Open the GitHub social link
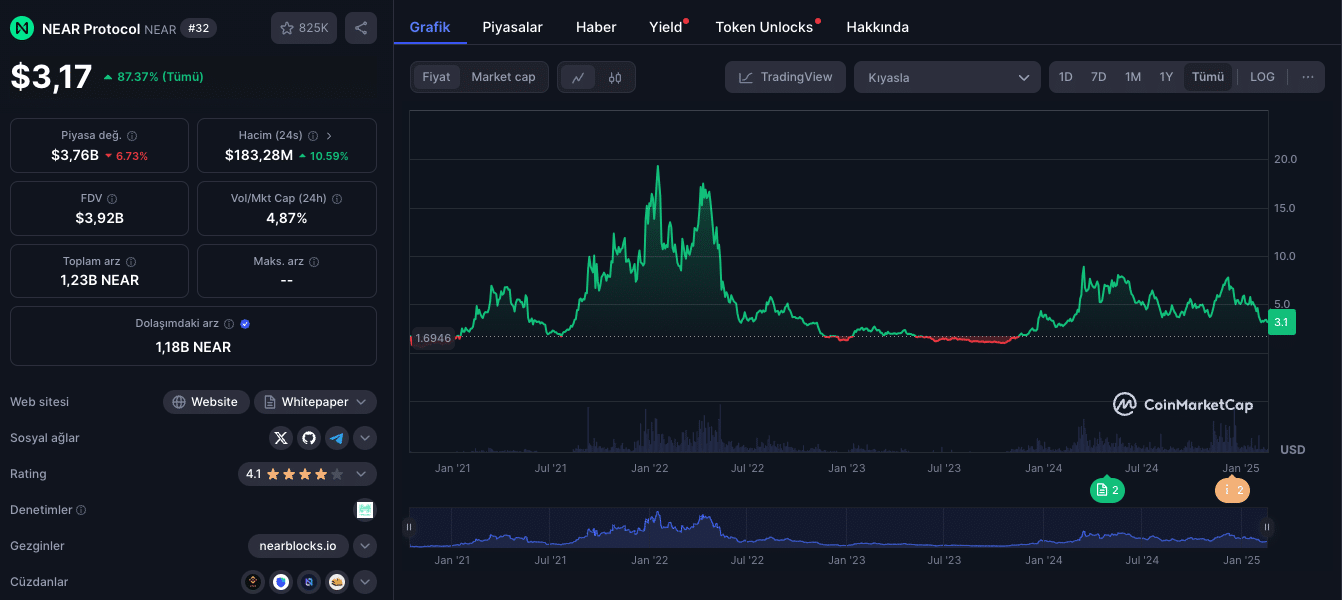This screenshot has height=600, width=1342. pyautogui.click(x=309, y=438)
